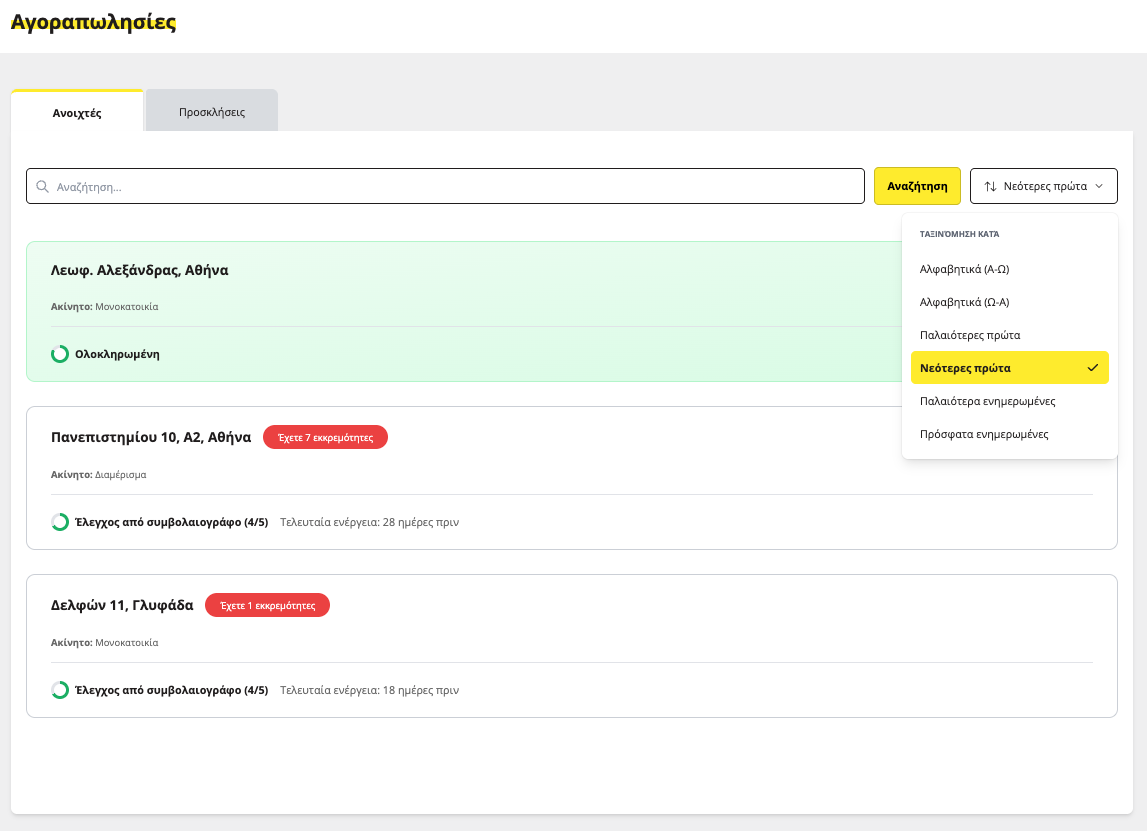The image size is (1147, 831).
Task: Click Τελευταία ενέργεια: 18 ημέρες πριν
Action: point(369,690)
